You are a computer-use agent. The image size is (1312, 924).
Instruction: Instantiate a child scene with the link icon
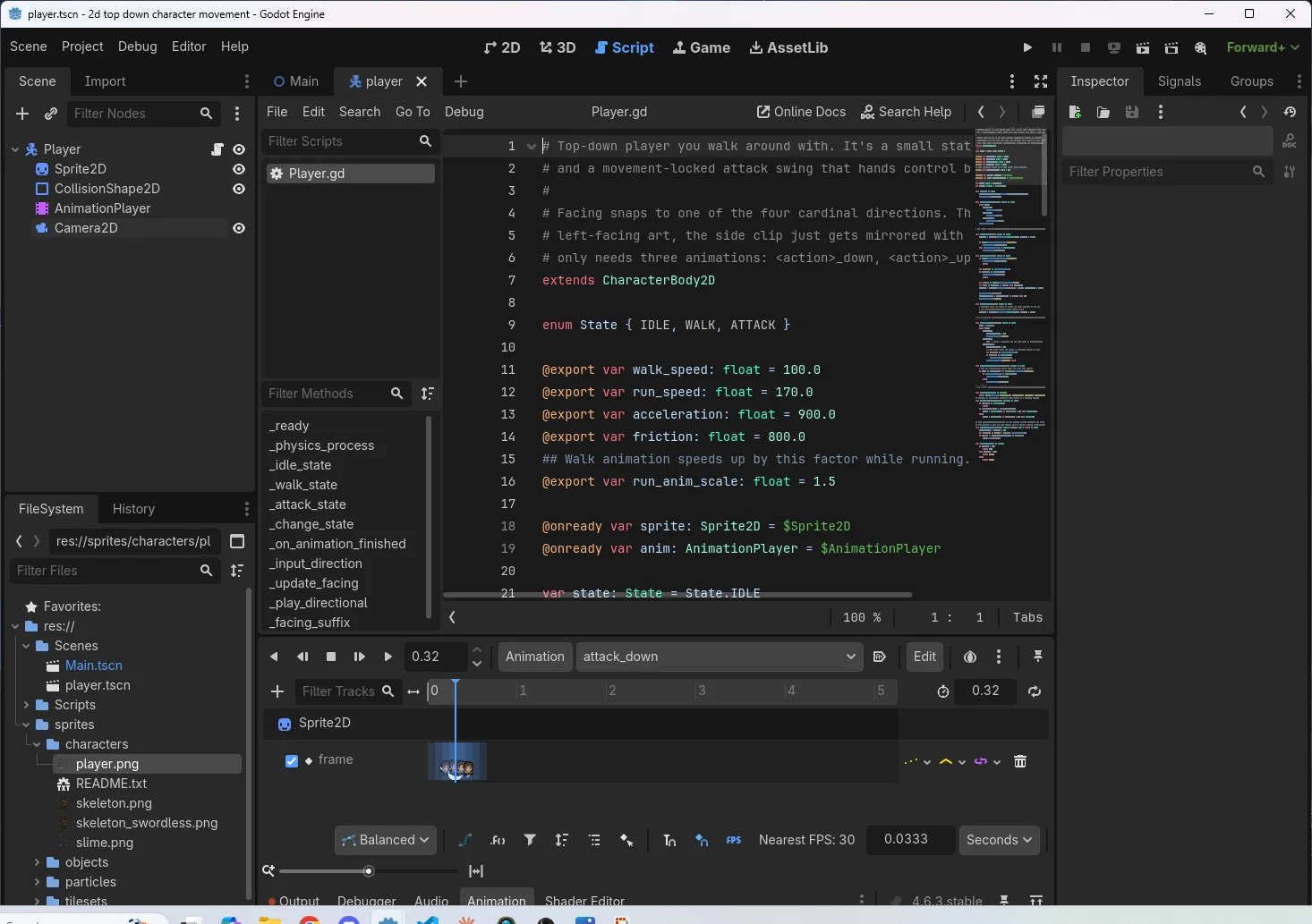coord(51,114)
